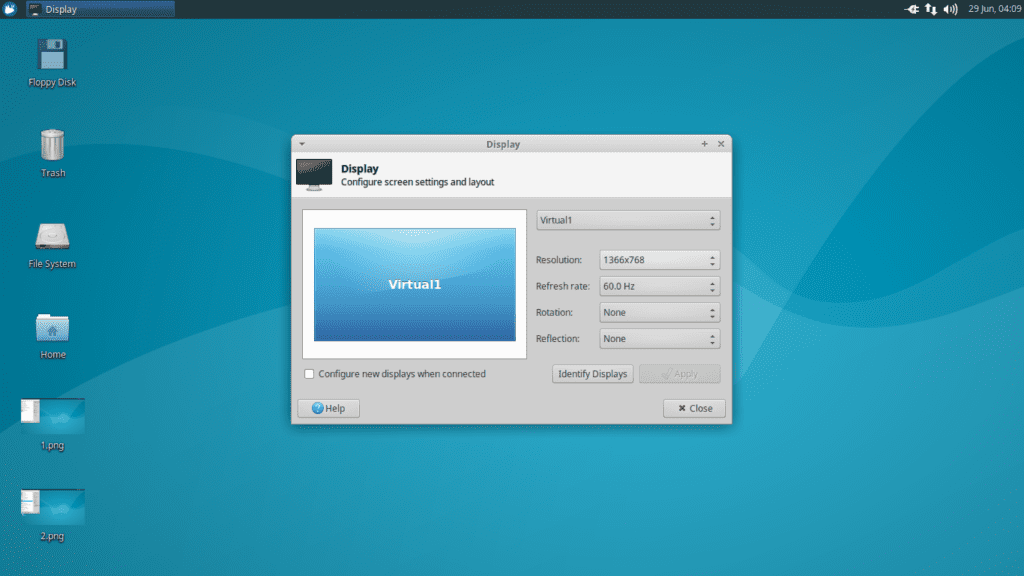
Task: Click the power manager tray icon
Action: click(x=911, y=9)
